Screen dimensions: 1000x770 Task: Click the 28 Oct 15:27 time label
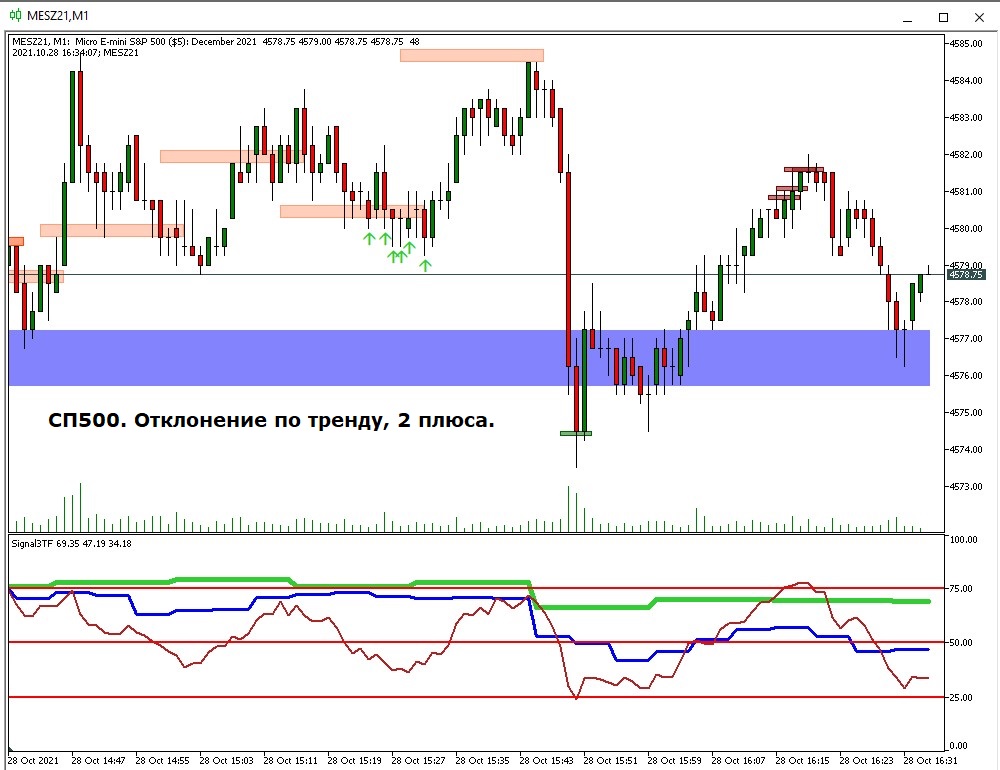[x=418, y=760]
